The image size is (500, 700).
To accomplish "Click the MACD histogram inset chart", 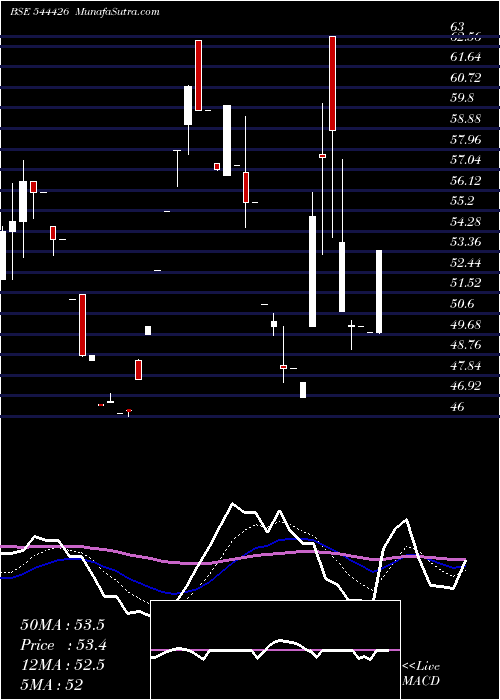I will point(275,650).
